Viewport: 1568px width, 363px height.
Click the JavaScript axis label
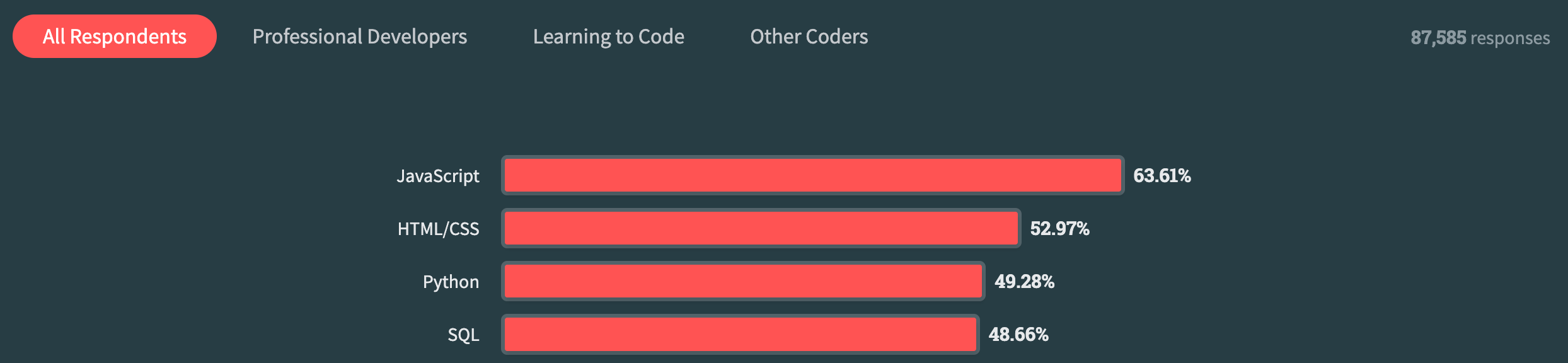tap(439, 176)
